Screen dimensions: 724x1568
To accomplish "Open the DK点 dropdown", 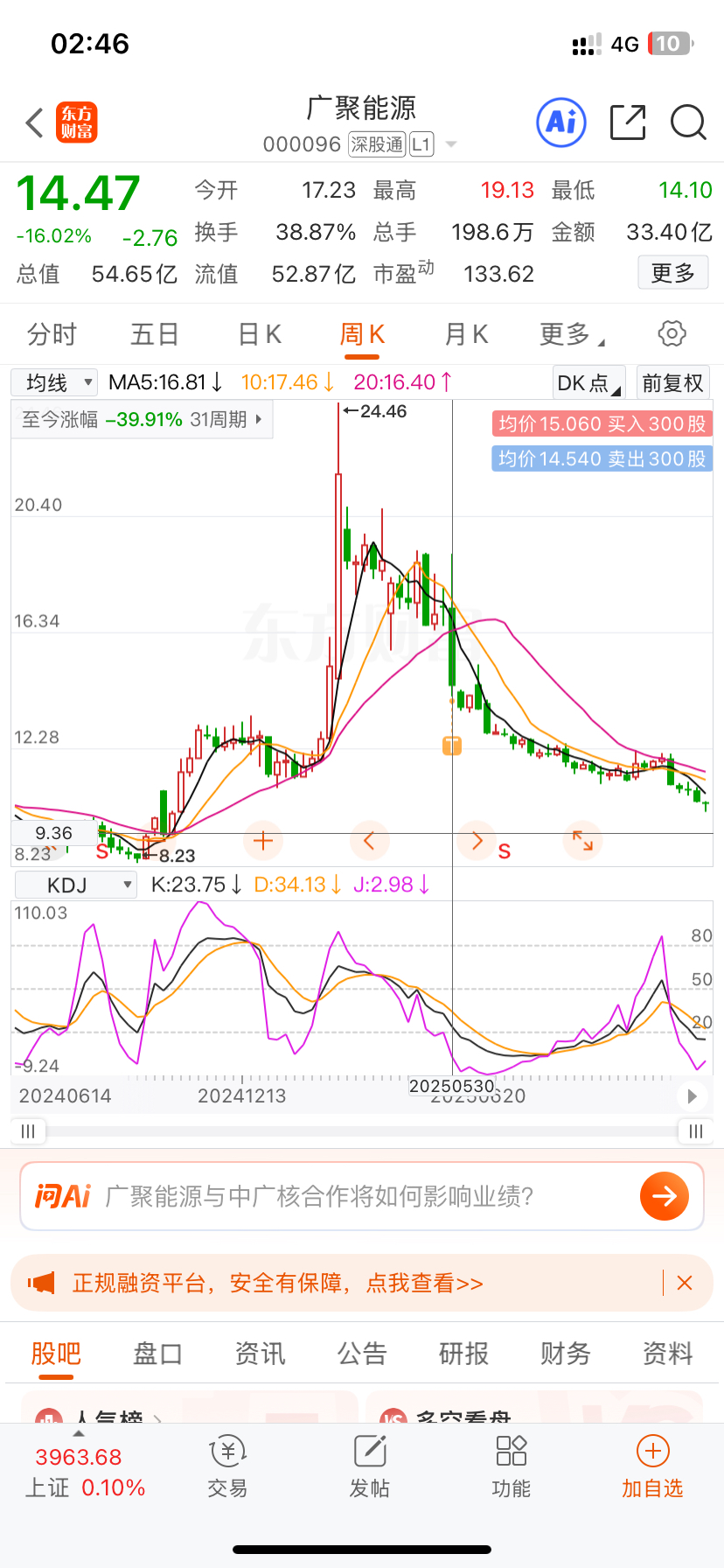I will 589,383.
